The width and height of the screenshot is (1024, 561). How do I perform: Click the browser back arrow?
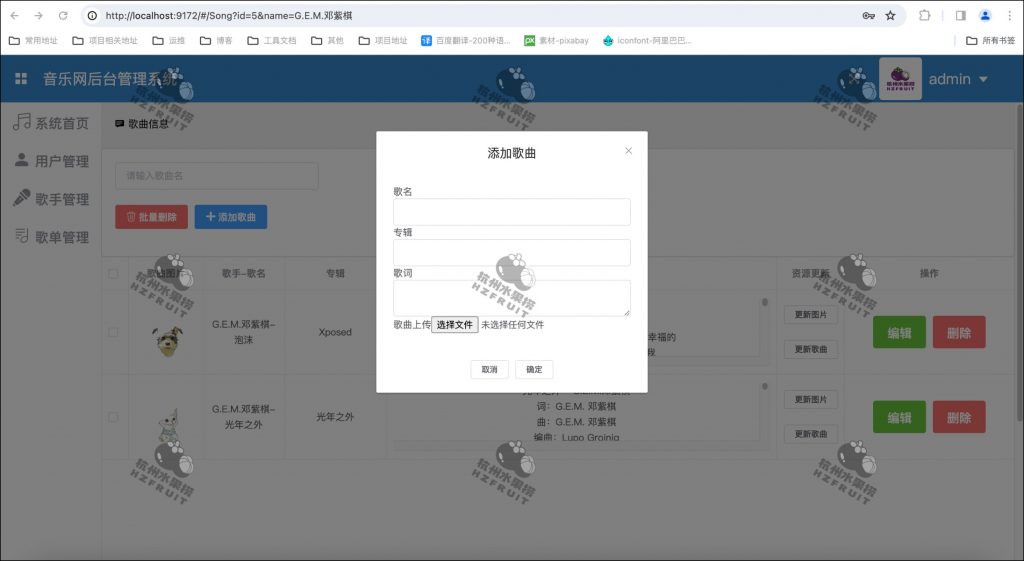pos(14,15)
